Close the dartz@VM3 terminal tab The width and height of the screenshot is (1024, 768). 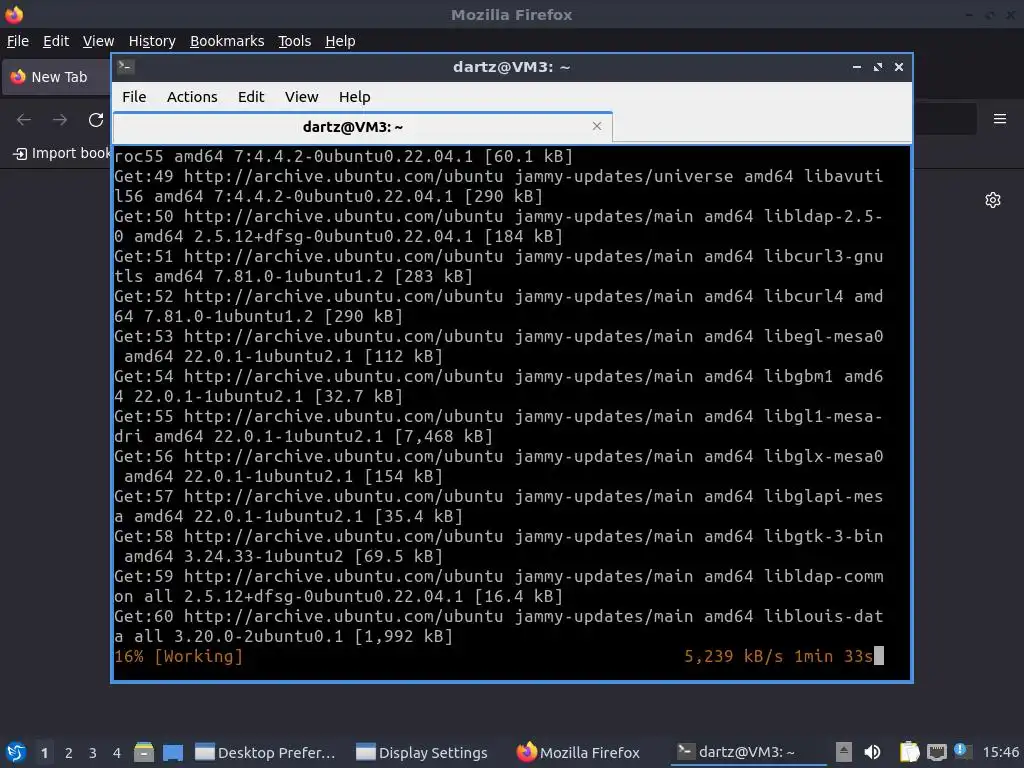coord(597,126)
